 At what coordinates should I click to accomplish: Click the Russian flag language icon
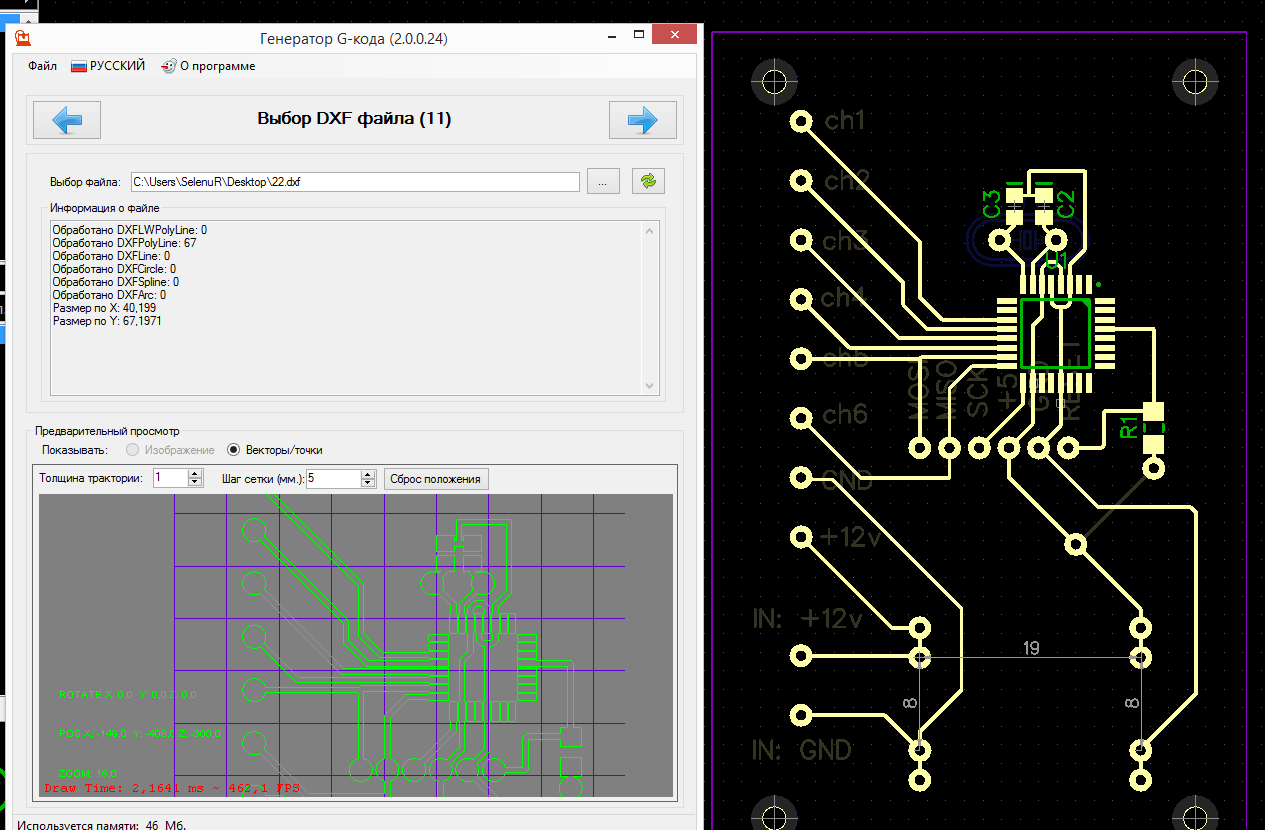79,66
